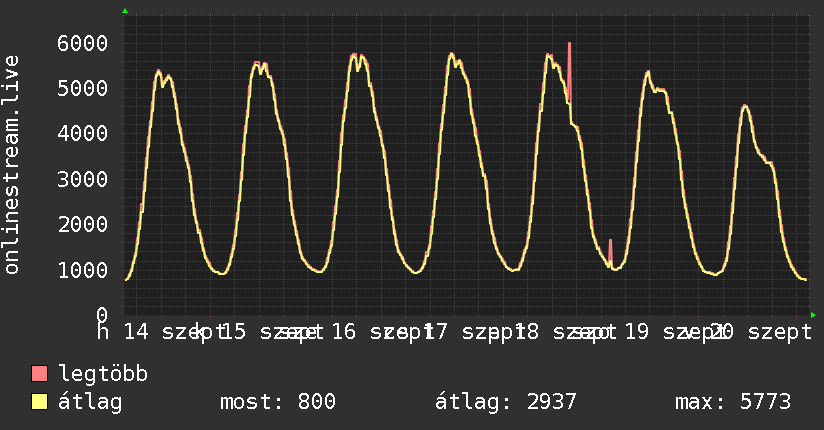This screenshot has height=430, width=824.
Task: Click the 3000 y-axis label
Action: pyautogui.click(x=83, y=179)
